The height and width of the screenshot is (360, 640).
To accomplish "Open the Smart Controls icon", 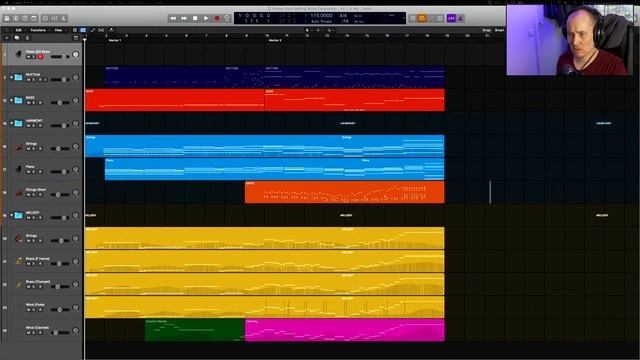I will (45, 18).
